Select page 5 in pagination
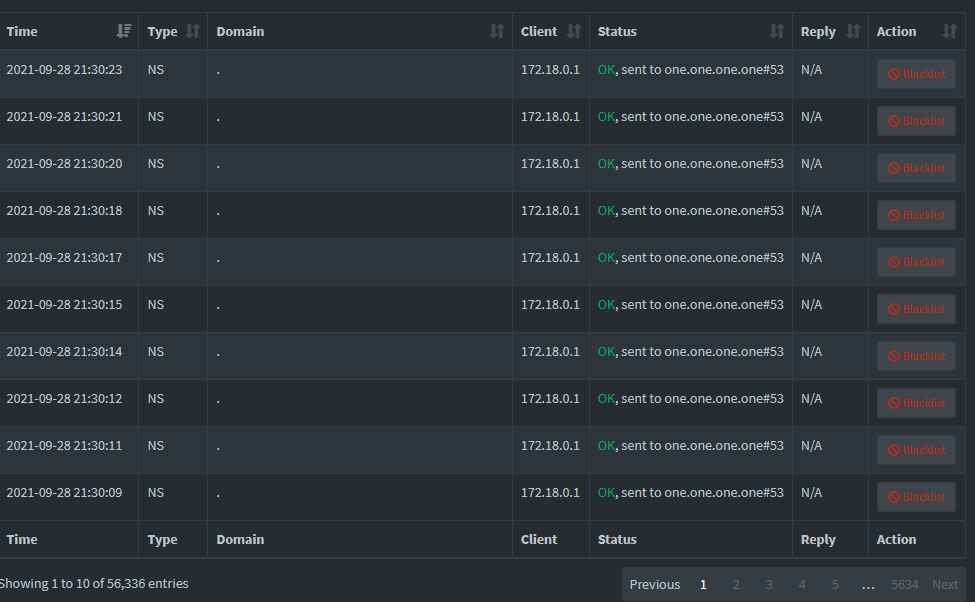The width and height of the screenshot is (975, 602). pos(834,585)
